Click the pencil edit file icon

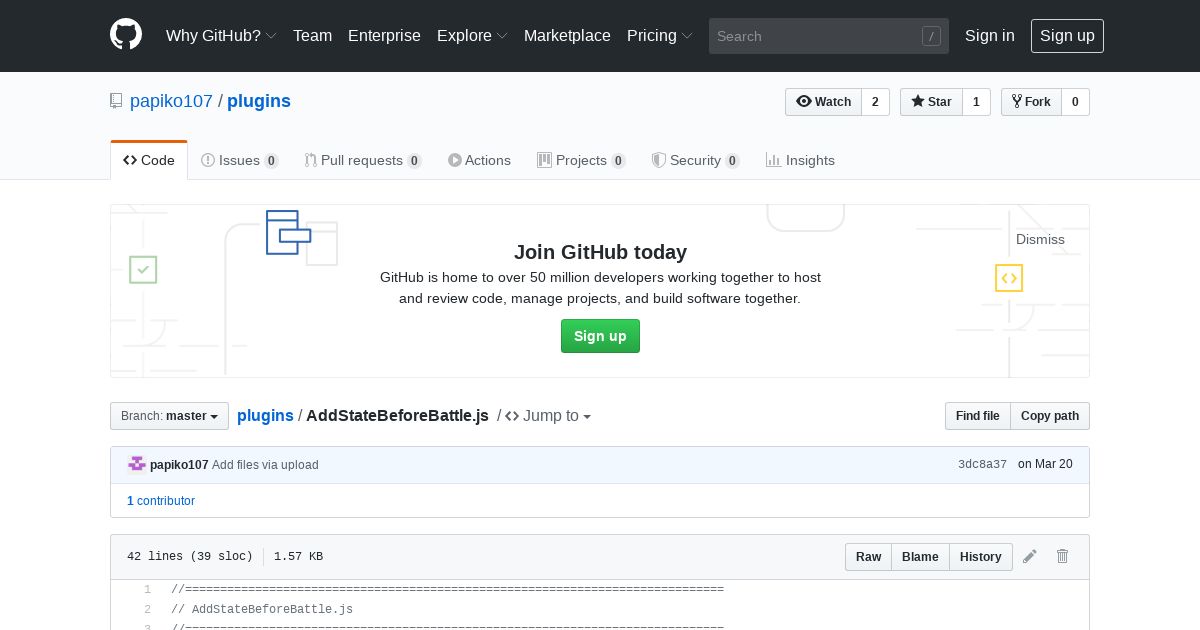click(1030, 556)
